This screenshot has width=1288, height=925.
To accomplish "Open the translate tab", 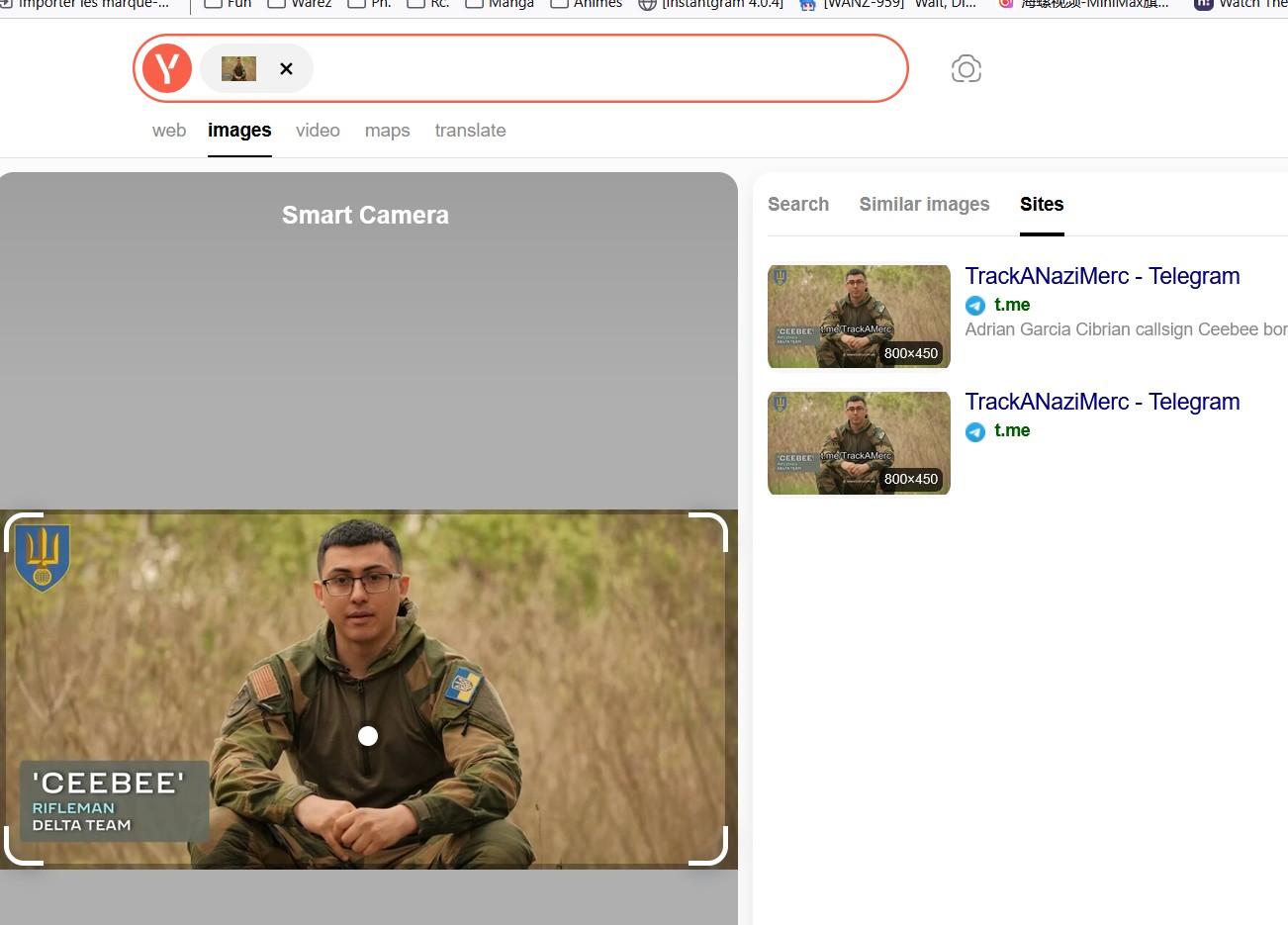I will 470,131.
